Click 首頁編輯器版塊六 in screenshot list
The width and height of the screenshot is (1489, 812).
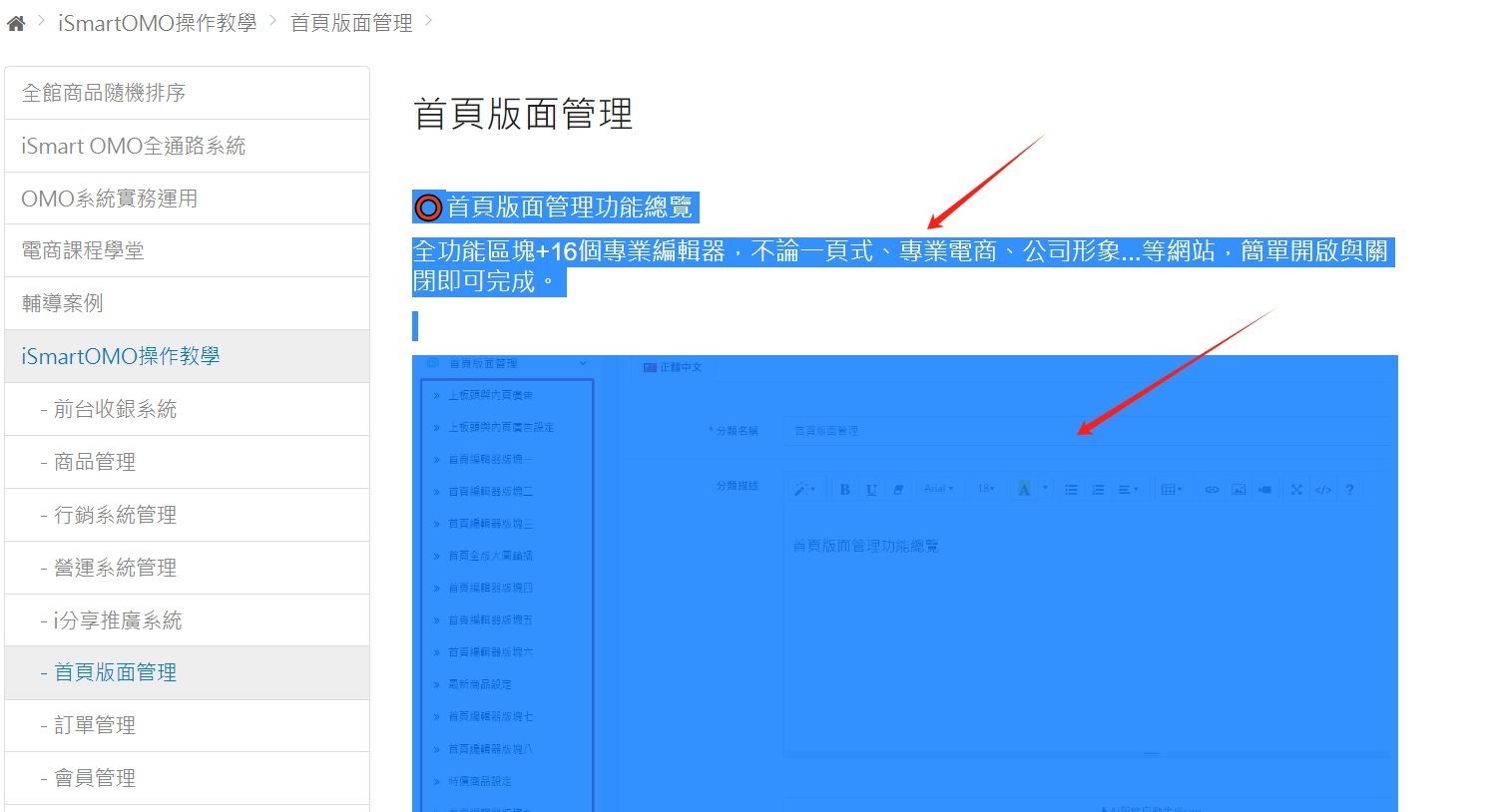(490, 652)
